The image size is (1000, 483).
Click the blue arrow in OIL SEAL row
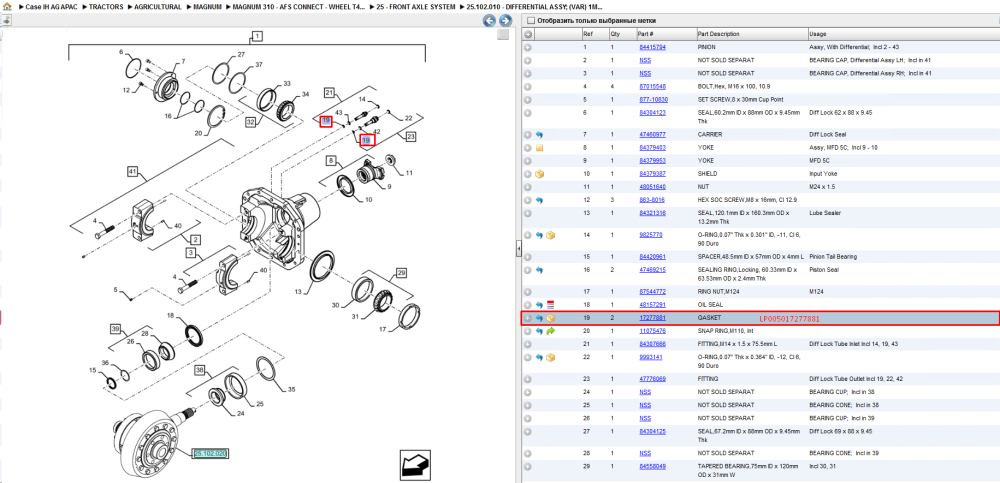pyautogui.click(x=540, y=305)
